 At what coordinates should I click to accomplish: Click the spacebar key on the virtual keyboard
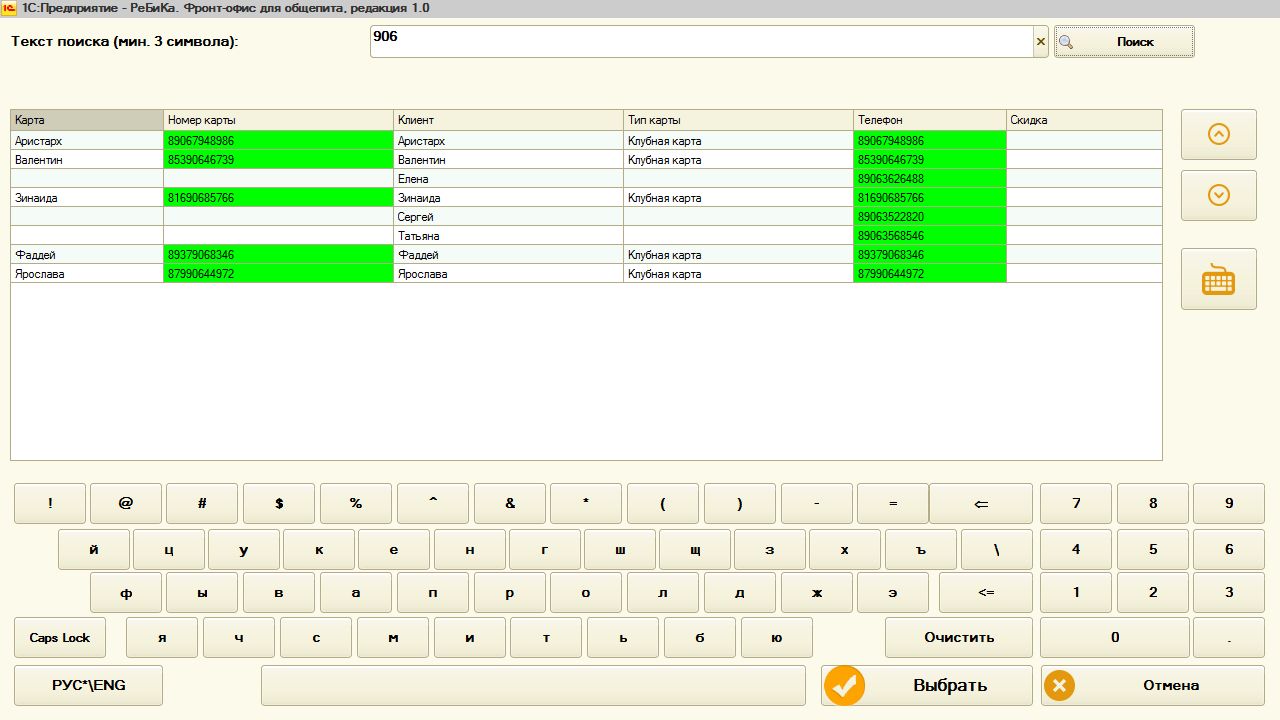533,685
